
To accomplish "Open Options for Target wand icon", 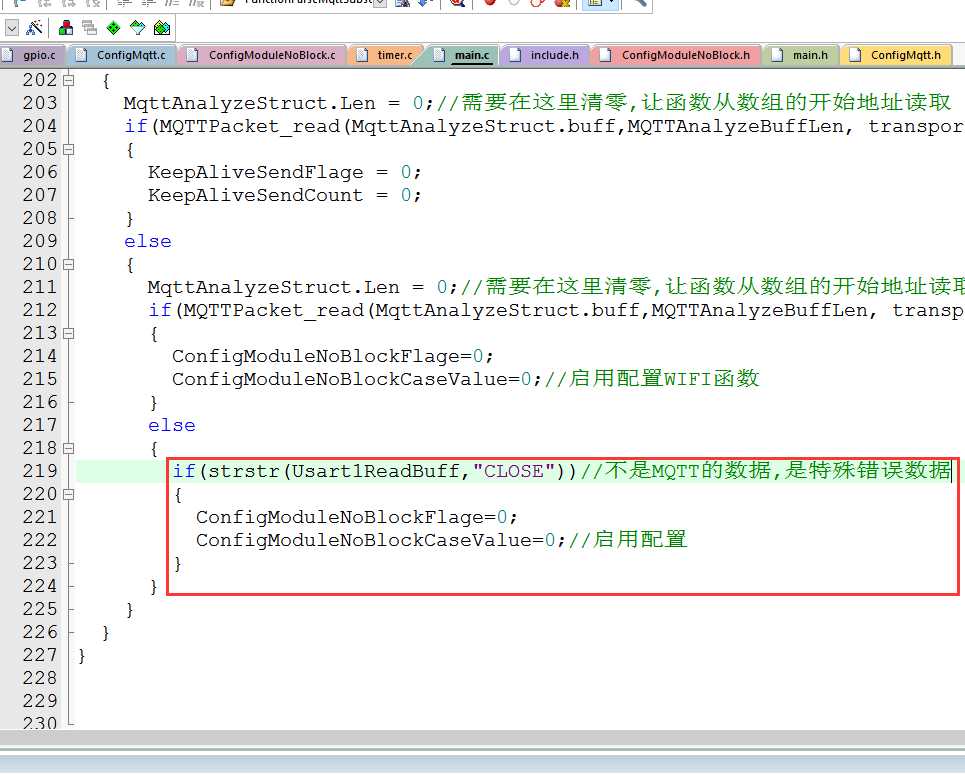I will (34, 28).
